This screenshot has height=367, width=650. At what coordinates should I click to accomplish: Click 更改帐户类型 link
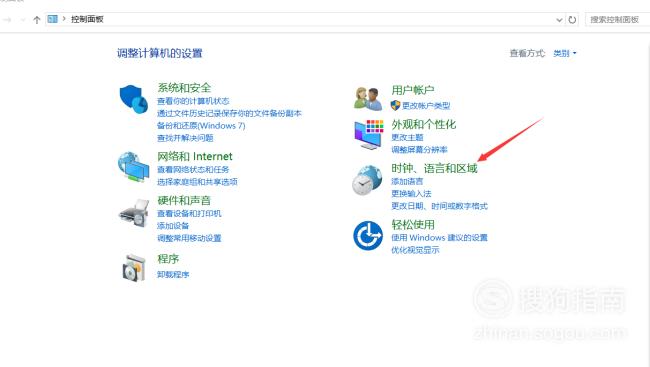[x=426, y=105]
